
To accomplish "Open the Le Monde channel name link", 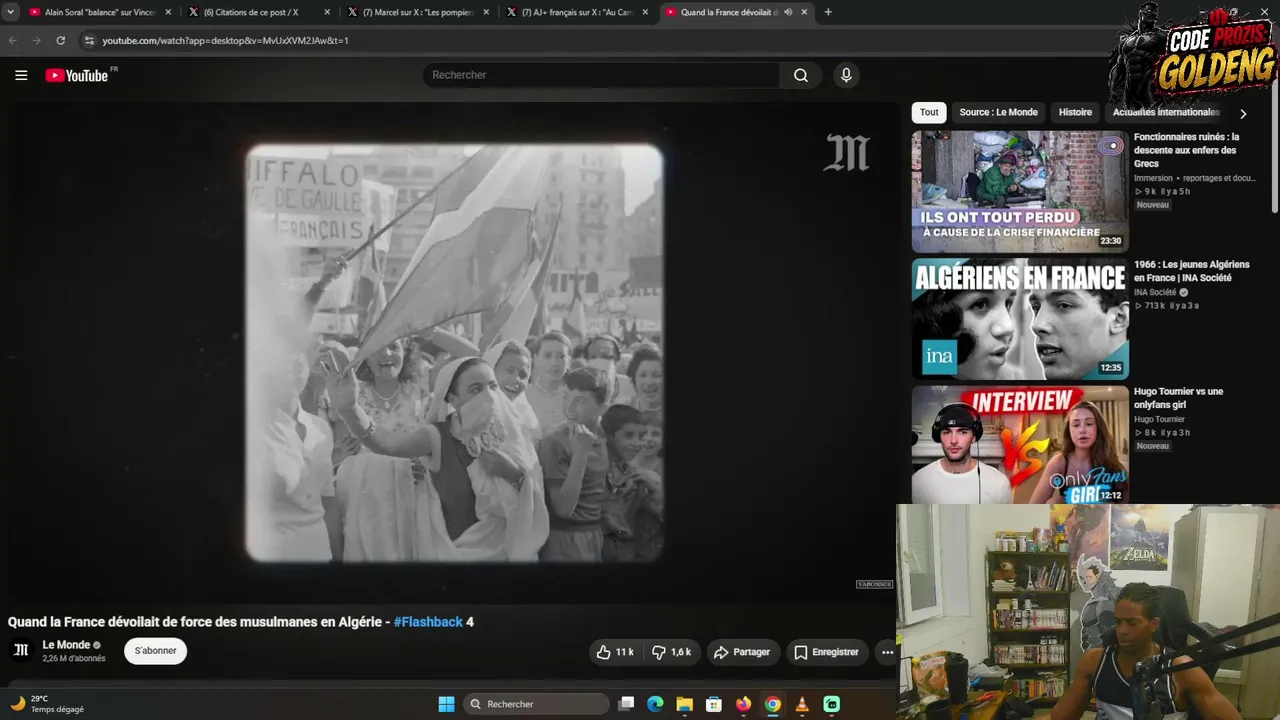I will click(x=66, y=645).
